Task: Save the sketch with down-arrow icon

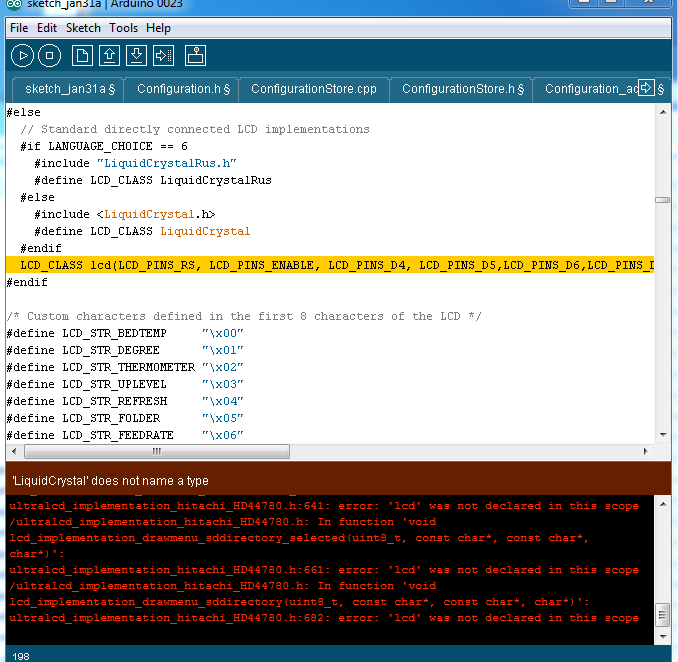Action: click(137, 56)
